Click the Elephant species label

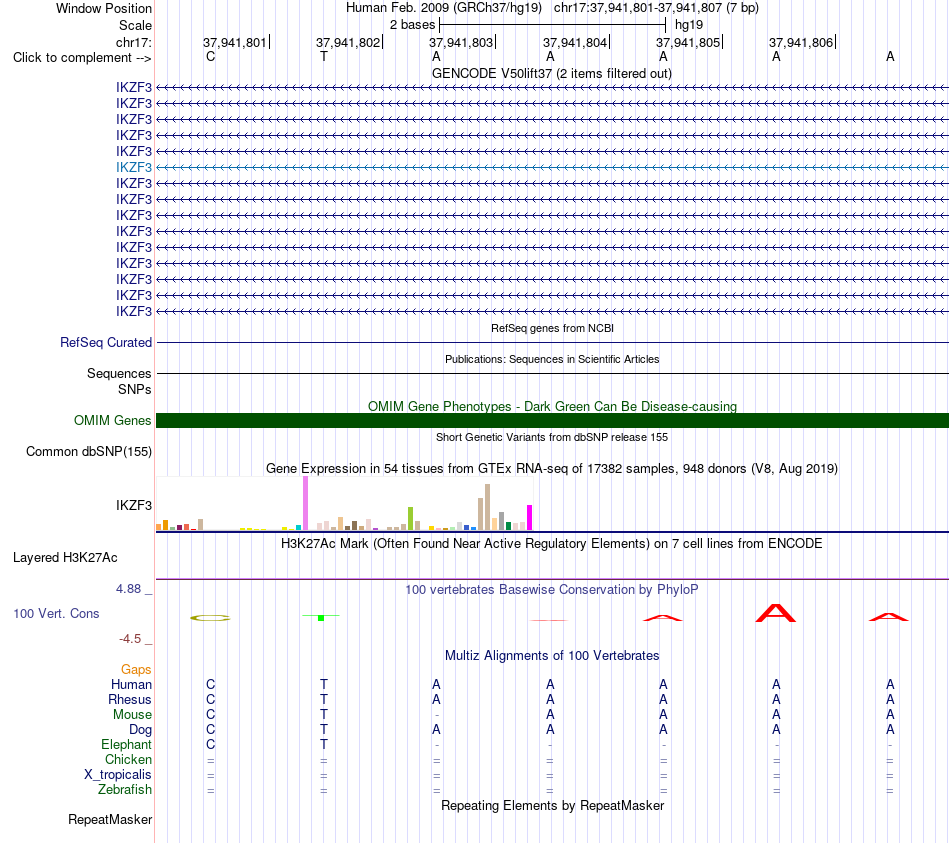tap(126, 744)
